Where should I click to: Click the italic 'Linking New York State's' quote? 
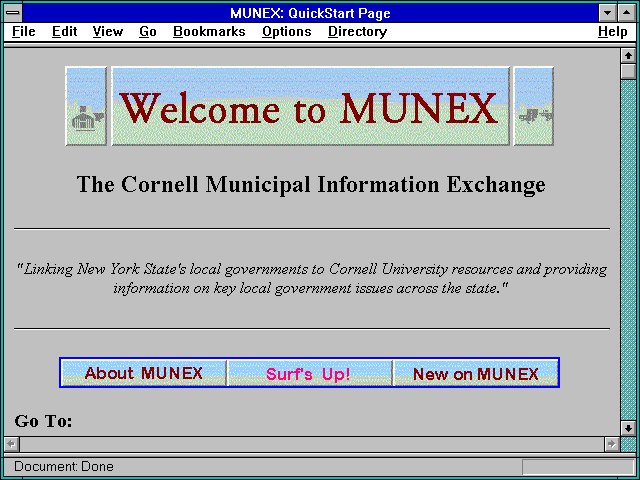click(311, 279)
